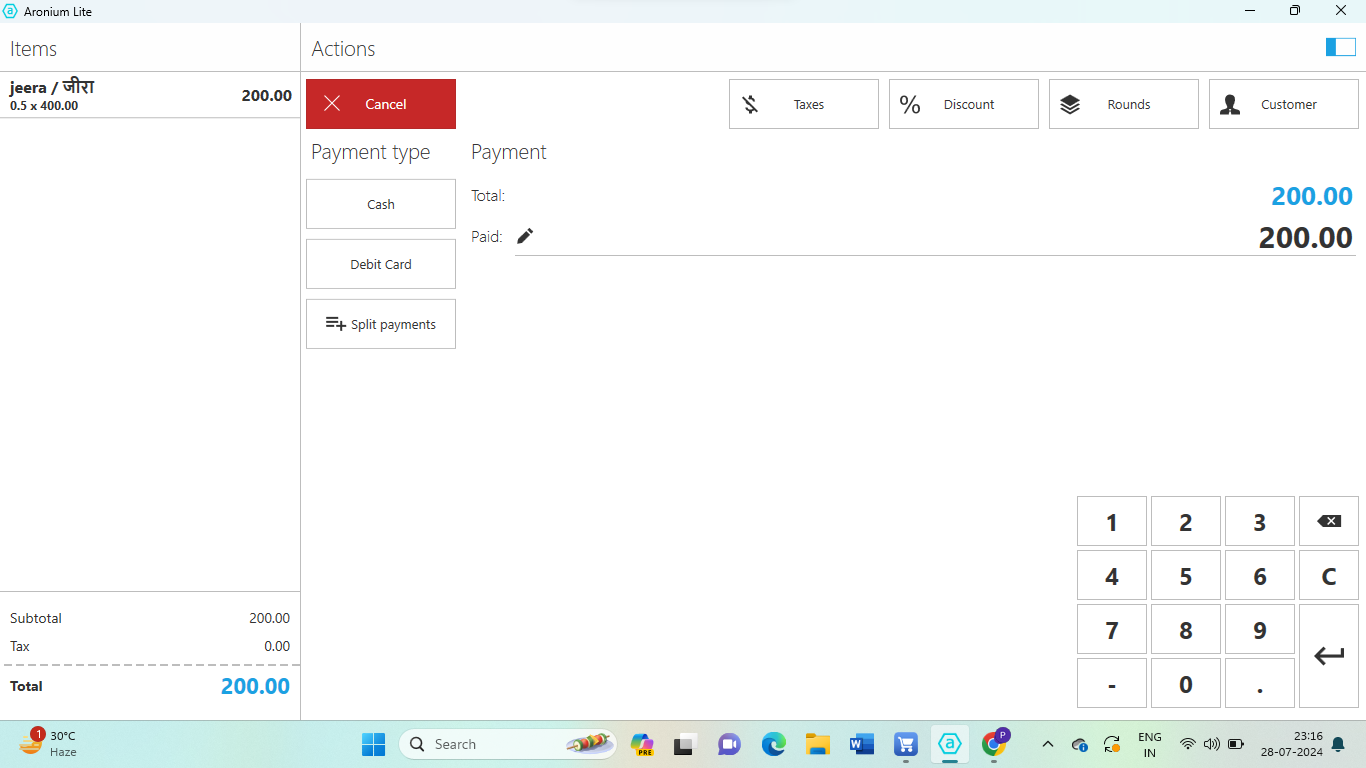This screenshot has height=768, width=1366.
Task: Open Microsoft Edge from the taskbar
Action: (x=773, y=744)
